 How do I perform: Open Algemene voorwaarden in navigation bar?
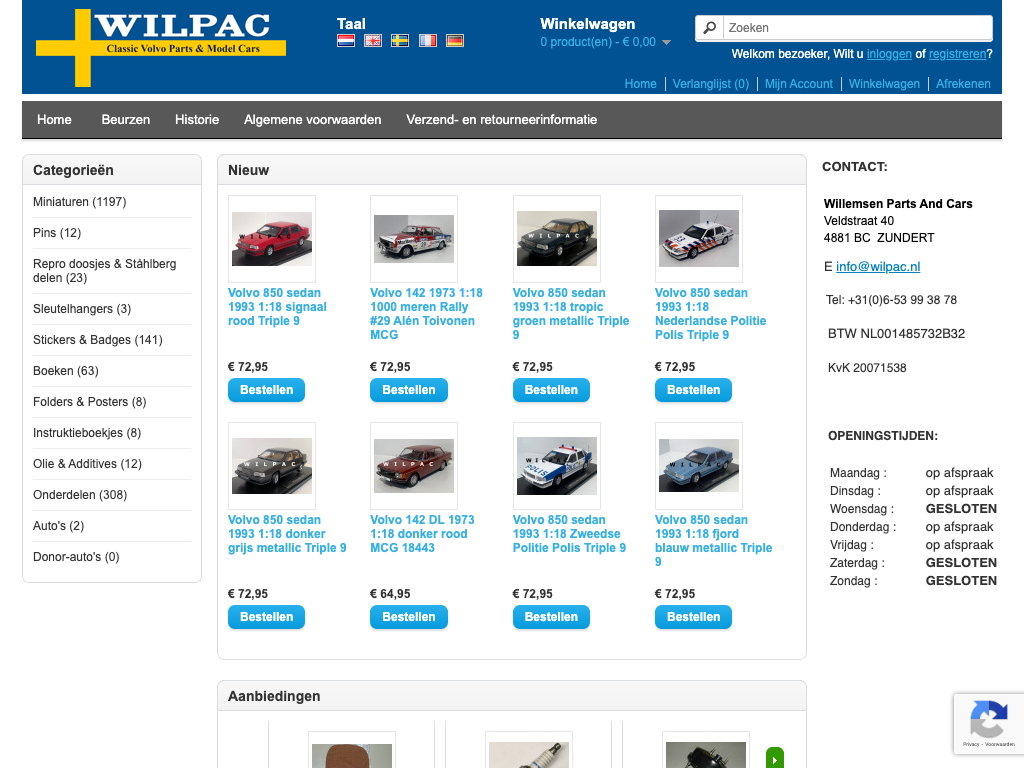pyautogui.click(x=312, y=120)
